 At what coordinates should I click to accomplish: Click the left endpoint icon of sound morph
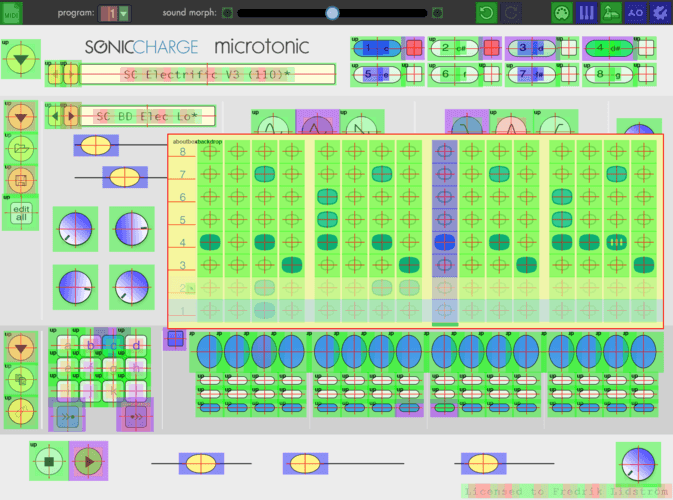coord(227,13)
